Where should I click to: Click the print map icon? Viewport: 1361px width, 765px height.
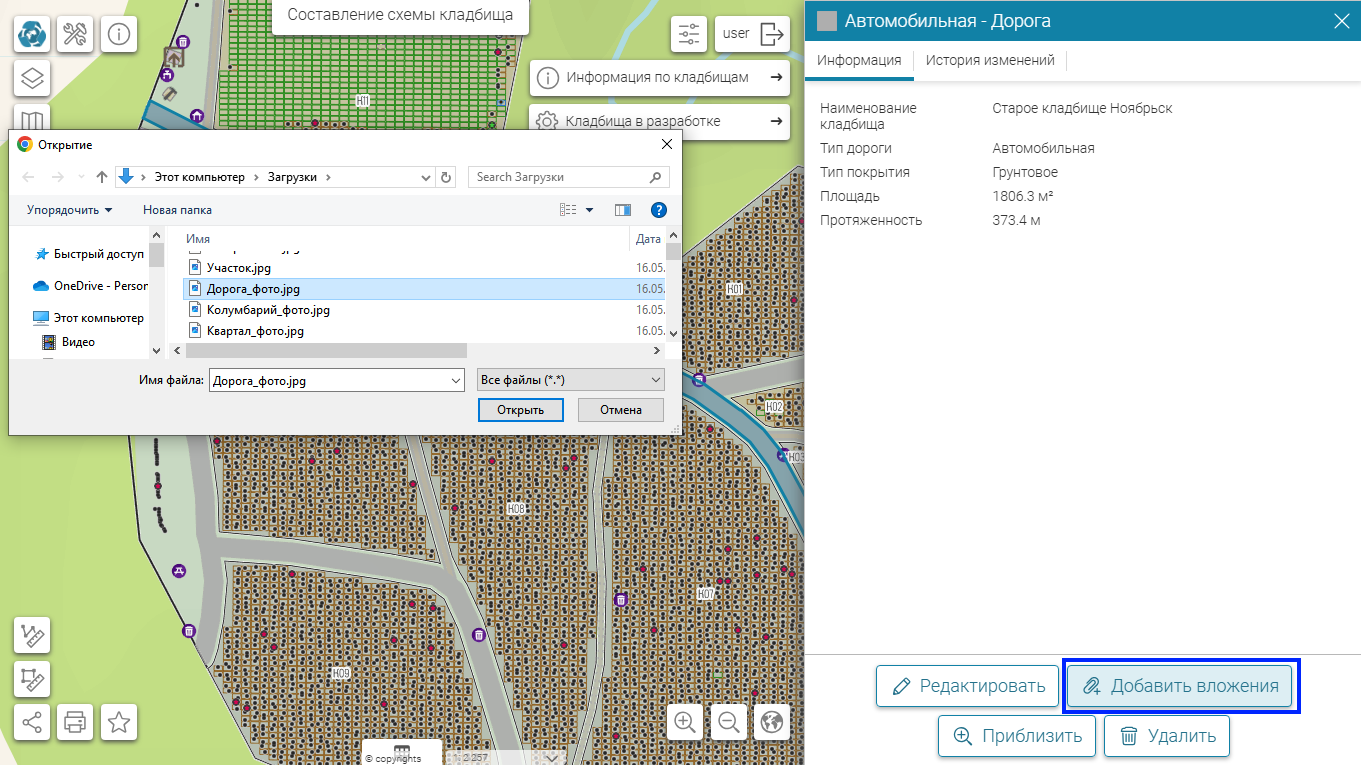pos(75,722)
